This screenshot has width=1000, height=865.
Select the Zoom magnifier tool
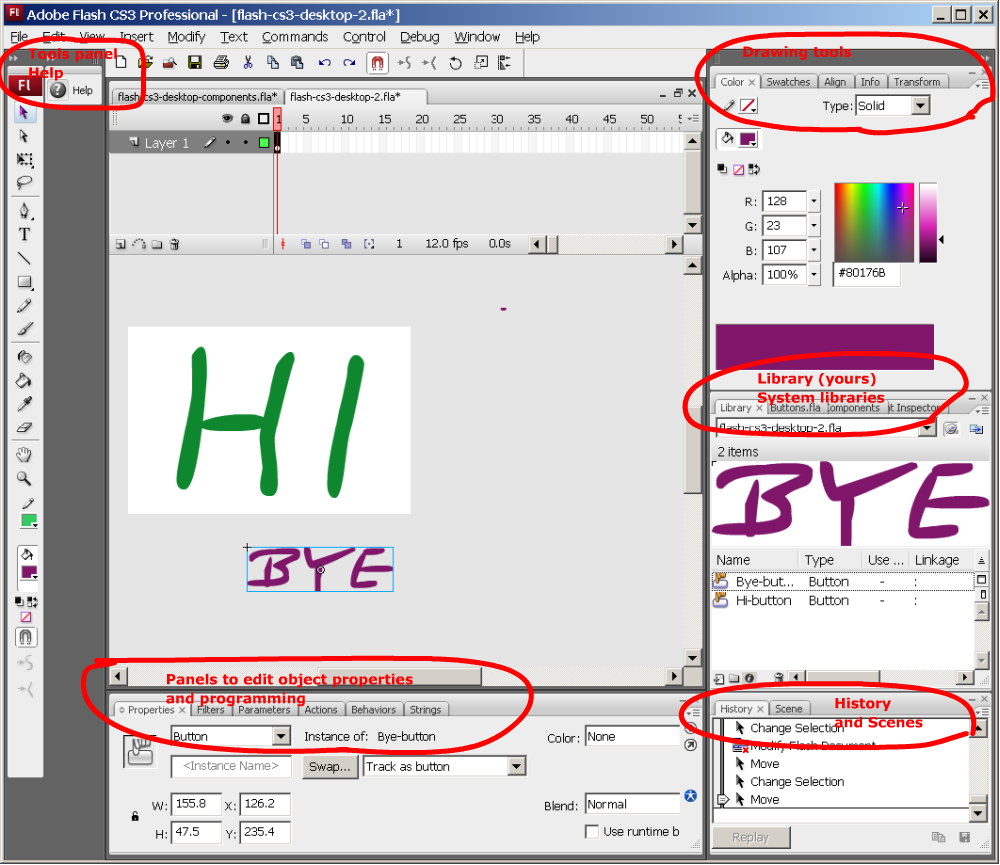coord(25,478)
